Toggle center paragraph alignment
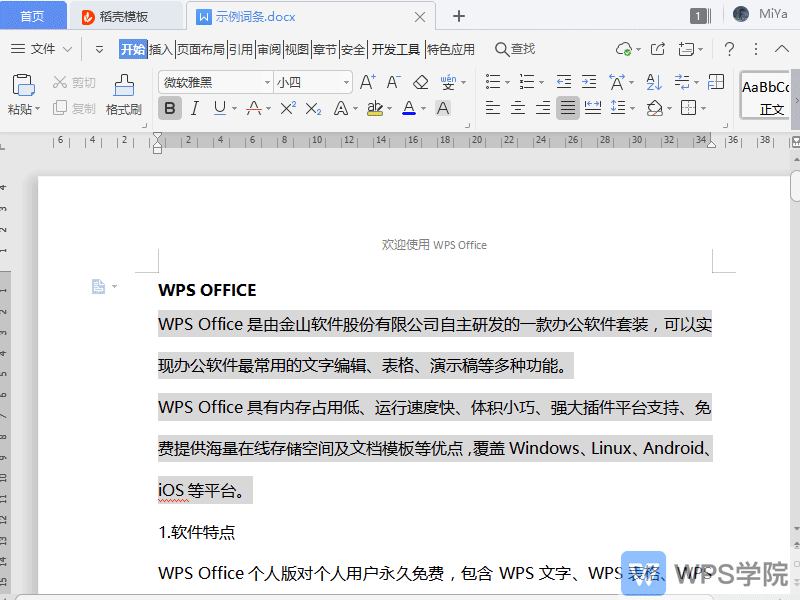The image size is (800, 600). [x=518, y=108]
